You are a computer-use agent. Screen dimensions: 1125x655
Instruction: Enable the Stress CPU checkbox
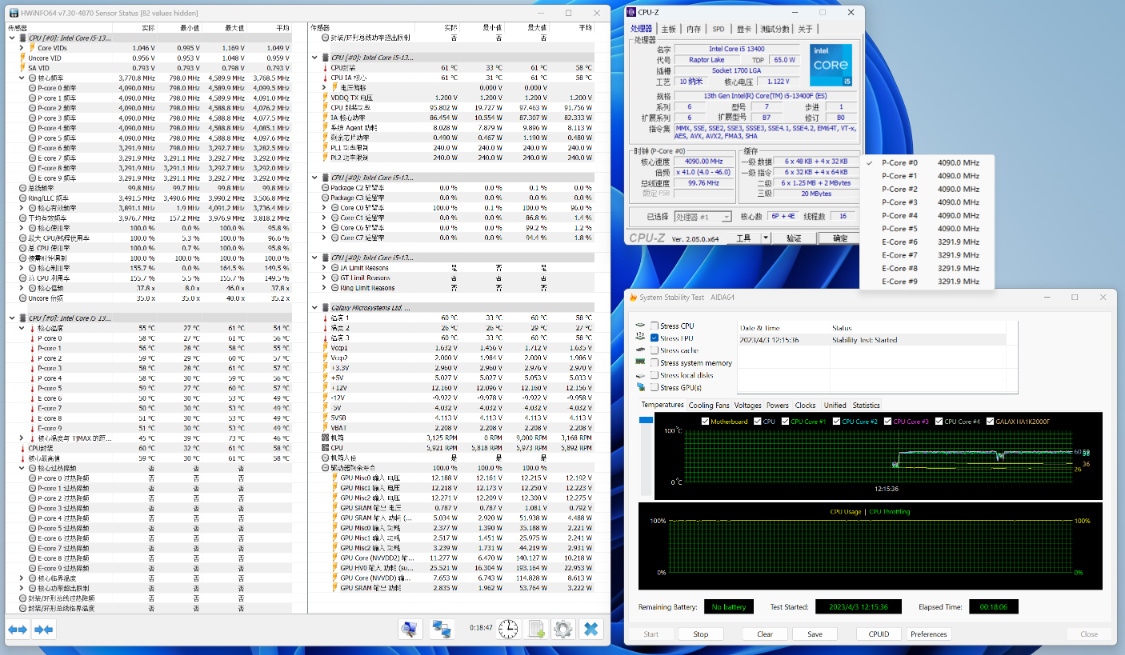point(654,326)
